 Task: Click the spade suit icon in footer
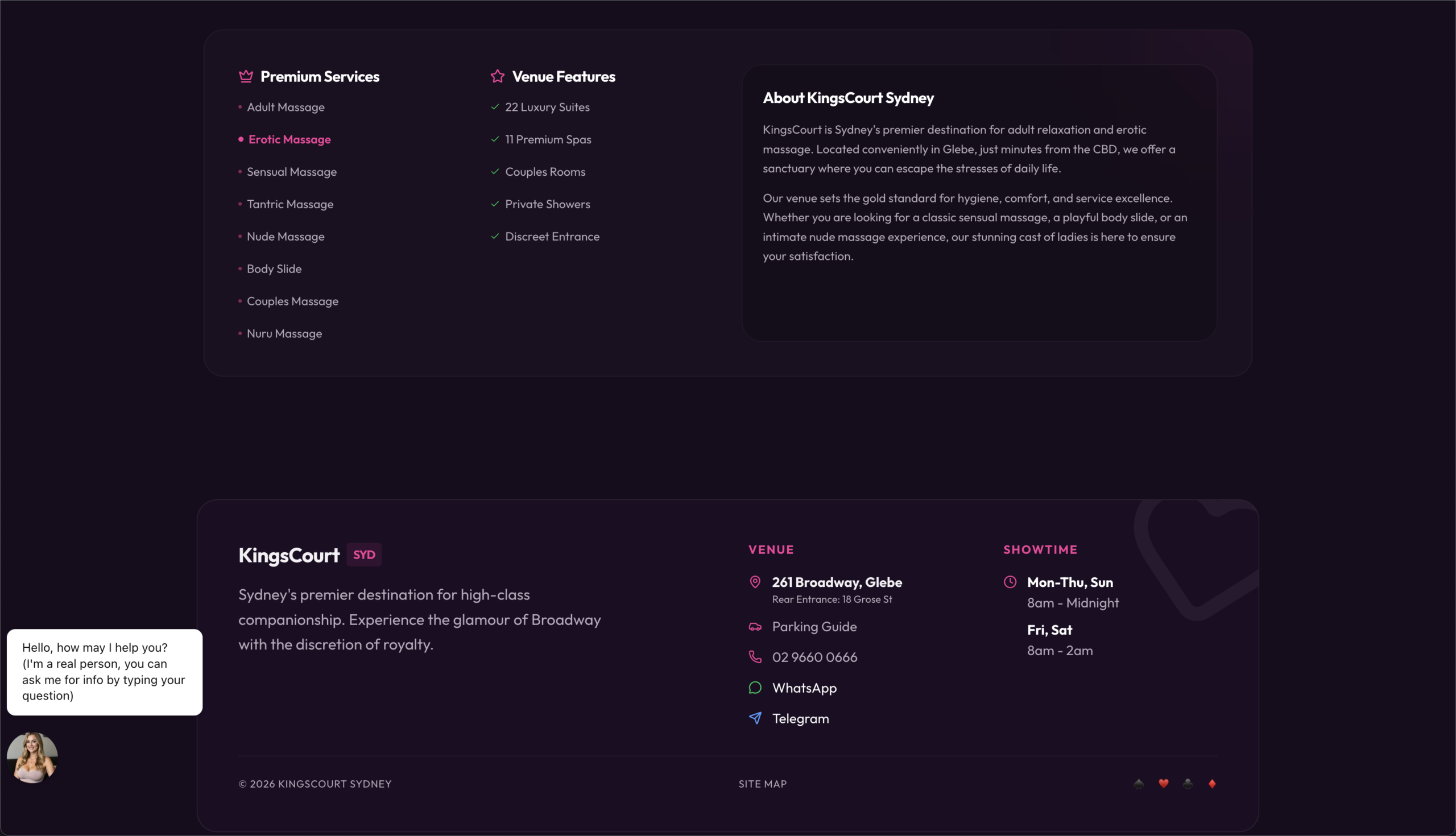1139,783
